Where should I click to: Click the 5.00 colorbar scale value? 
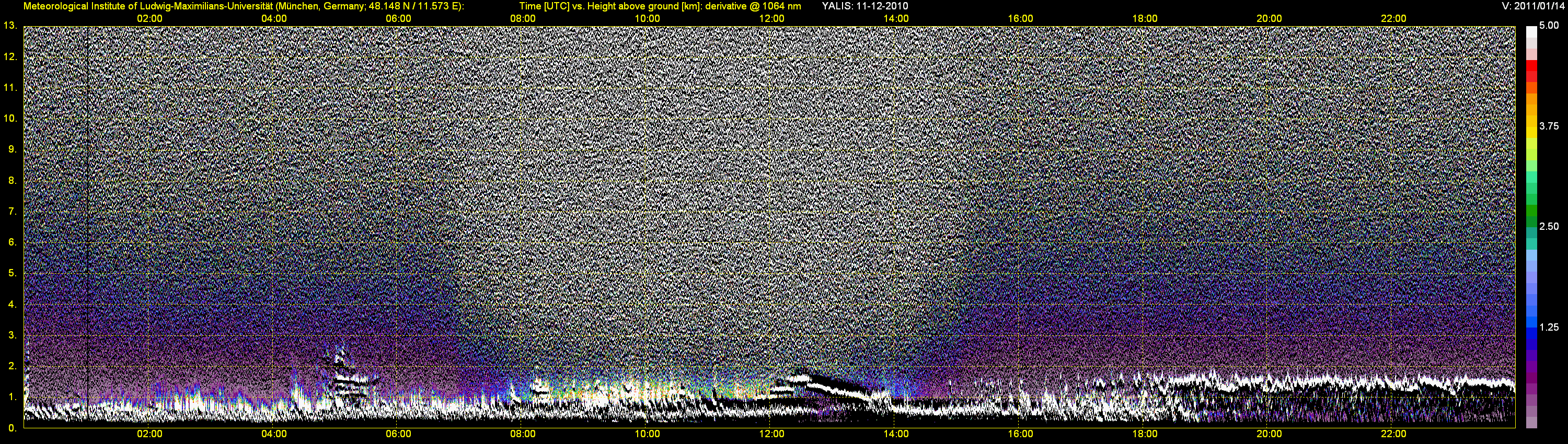click(1549, 26)
